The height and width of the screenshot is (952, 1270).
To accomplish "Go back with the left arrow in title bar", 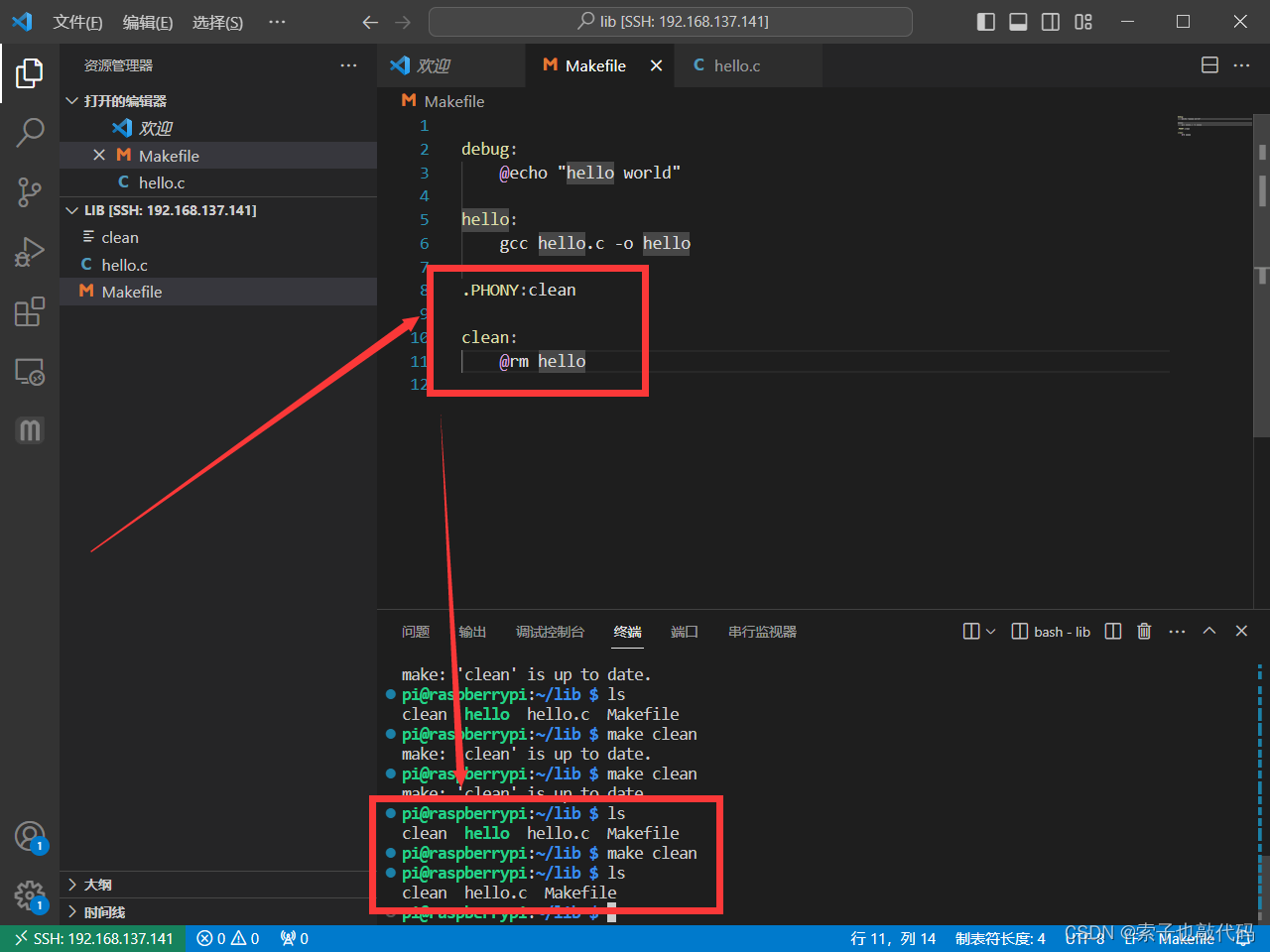I will coord(370,22).
